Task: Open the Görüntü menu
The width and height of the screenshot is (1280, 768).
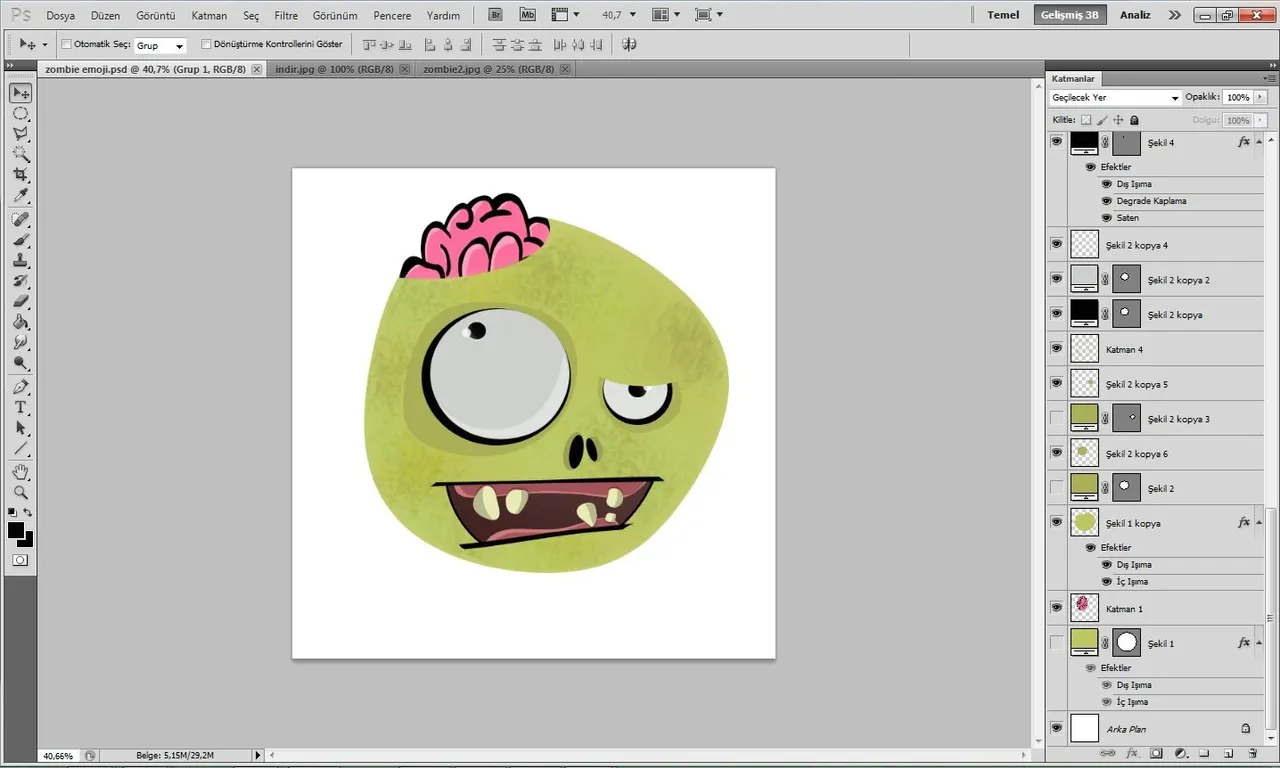Action: (156, 16)
